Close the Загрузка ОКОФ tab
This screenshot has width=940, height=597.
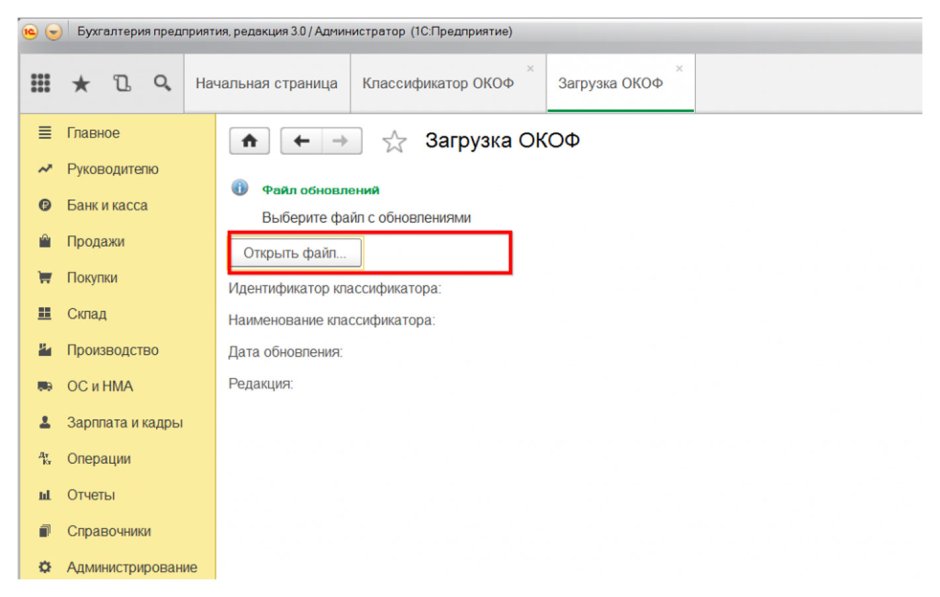coord(679,68)
